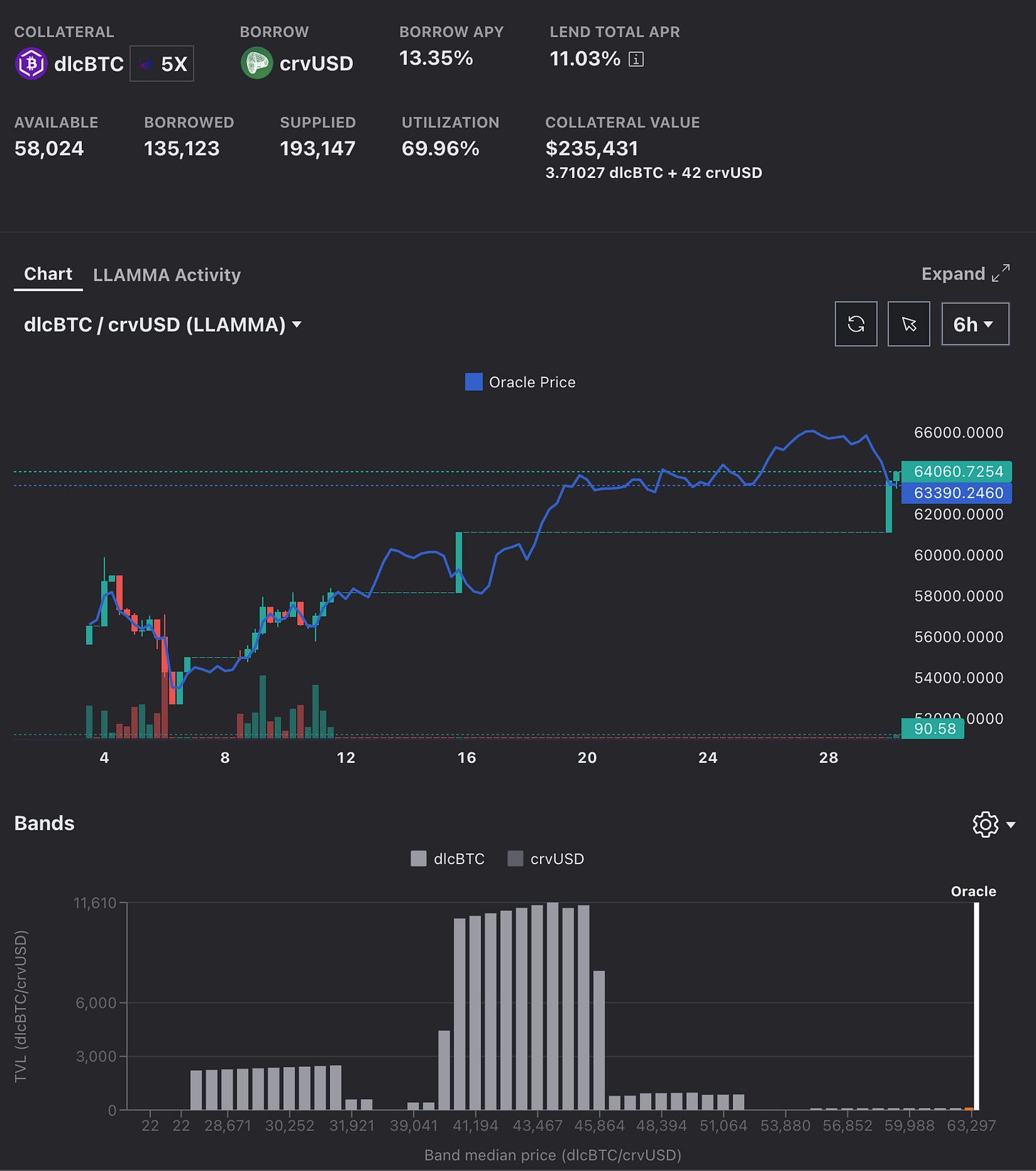Open the Bands settings gear icon

pos(985,824)
